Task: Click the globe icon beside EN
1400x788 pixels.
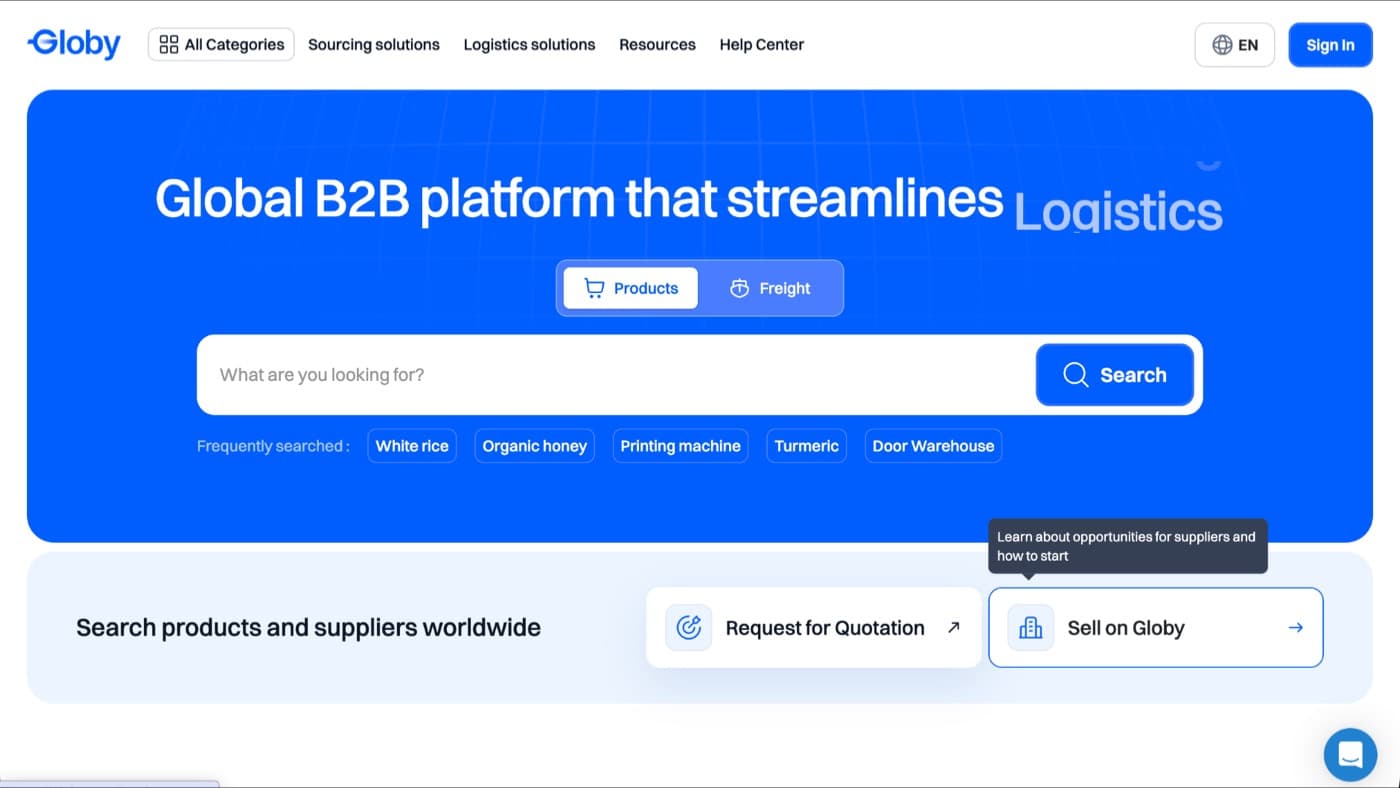Action: 1221,45
